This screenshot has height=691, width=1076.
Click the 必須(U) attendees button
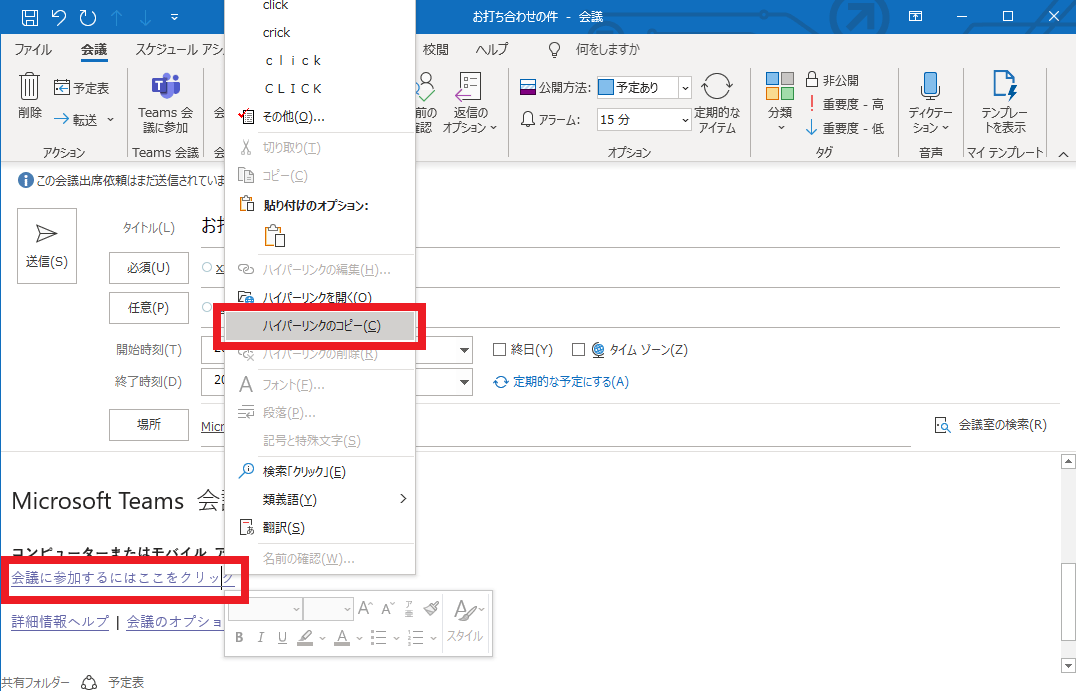coord(149,268)
